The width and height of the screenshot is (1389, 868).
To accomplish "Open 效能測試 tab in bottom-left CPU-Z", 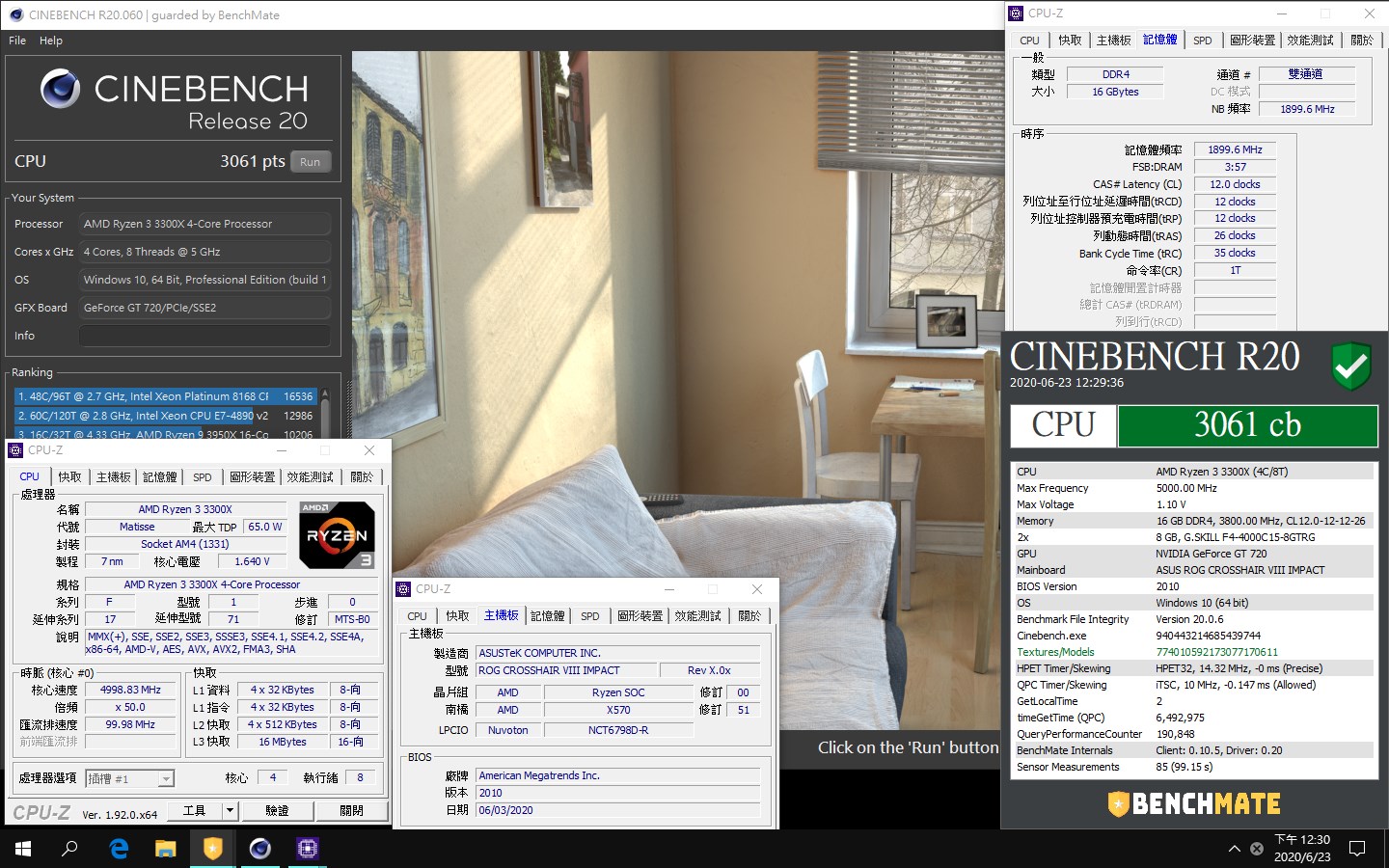I will (x=310, y=477).
